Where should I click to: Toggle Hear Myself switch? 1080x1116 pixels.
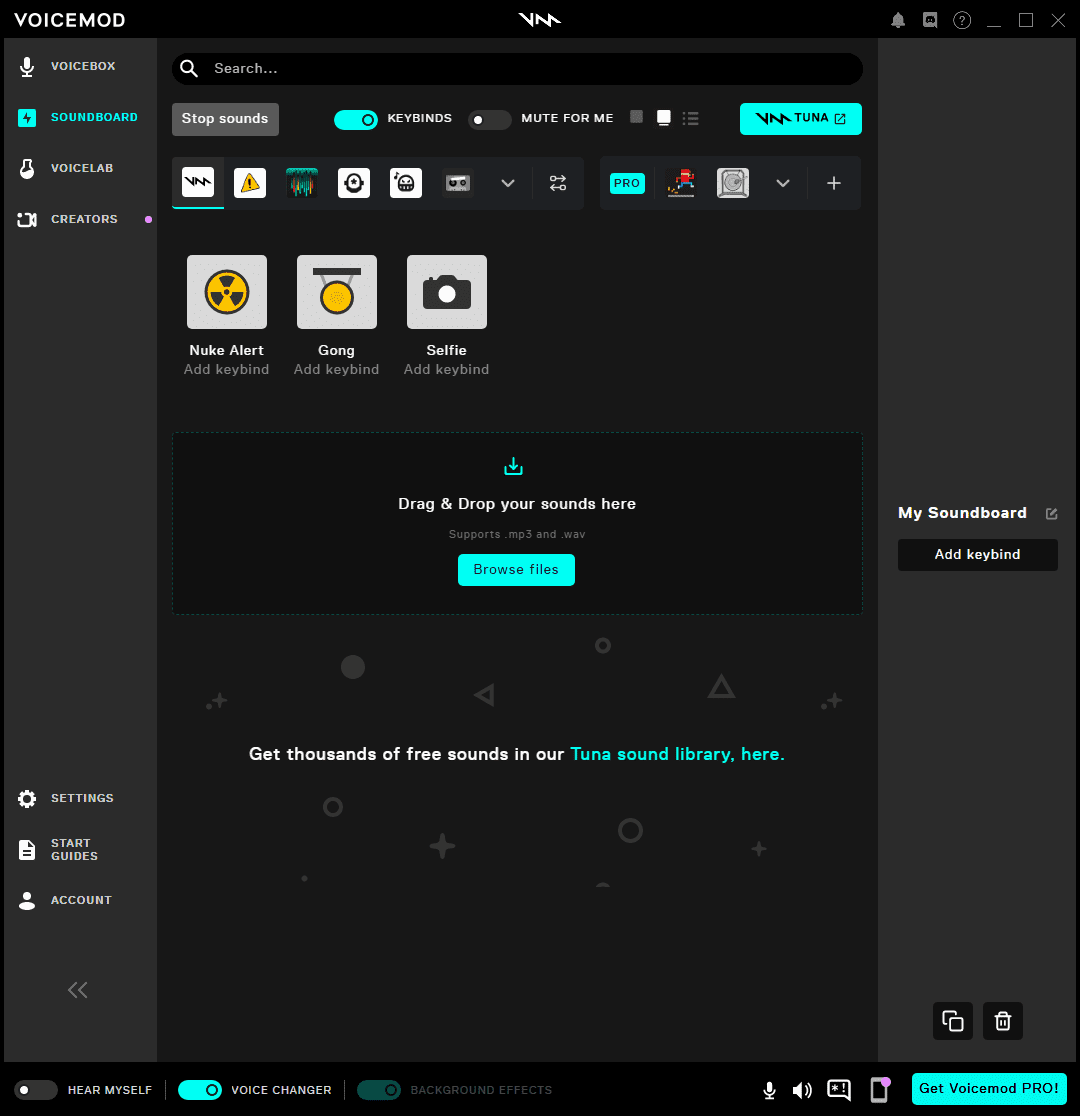pyautogui.click(x=36, y=1090)
